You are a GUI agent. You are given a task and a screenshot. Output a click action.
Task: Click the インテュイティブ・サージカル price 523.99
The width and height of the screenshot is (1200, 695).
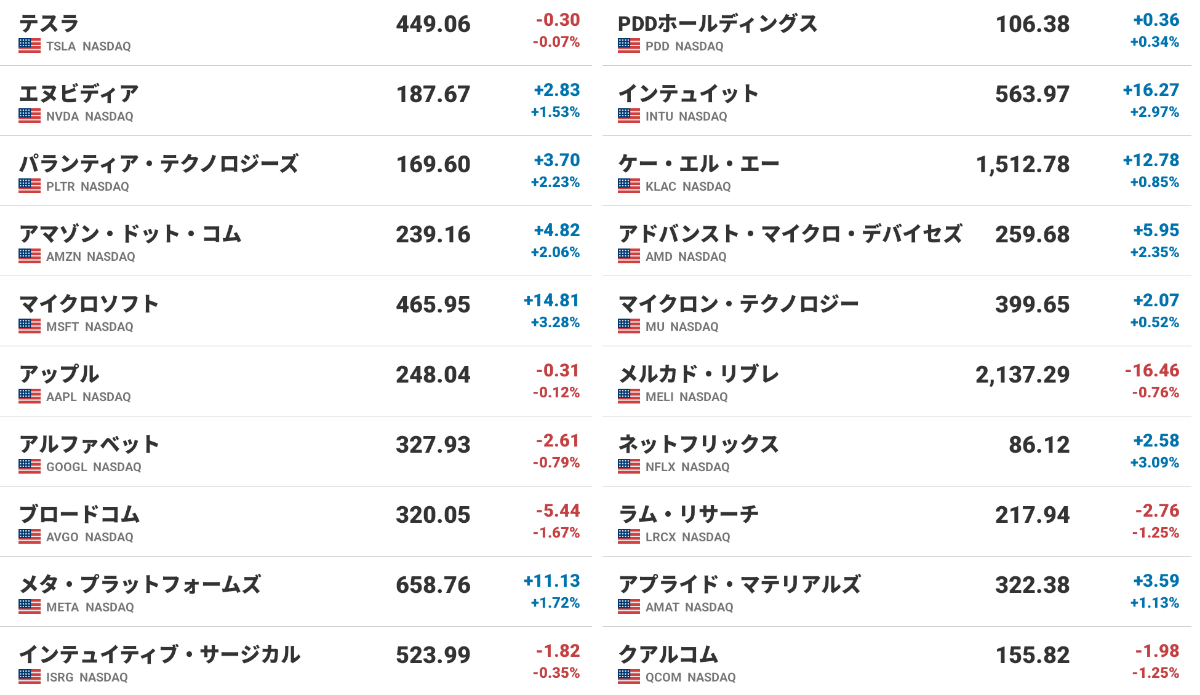tap(433, 655)
